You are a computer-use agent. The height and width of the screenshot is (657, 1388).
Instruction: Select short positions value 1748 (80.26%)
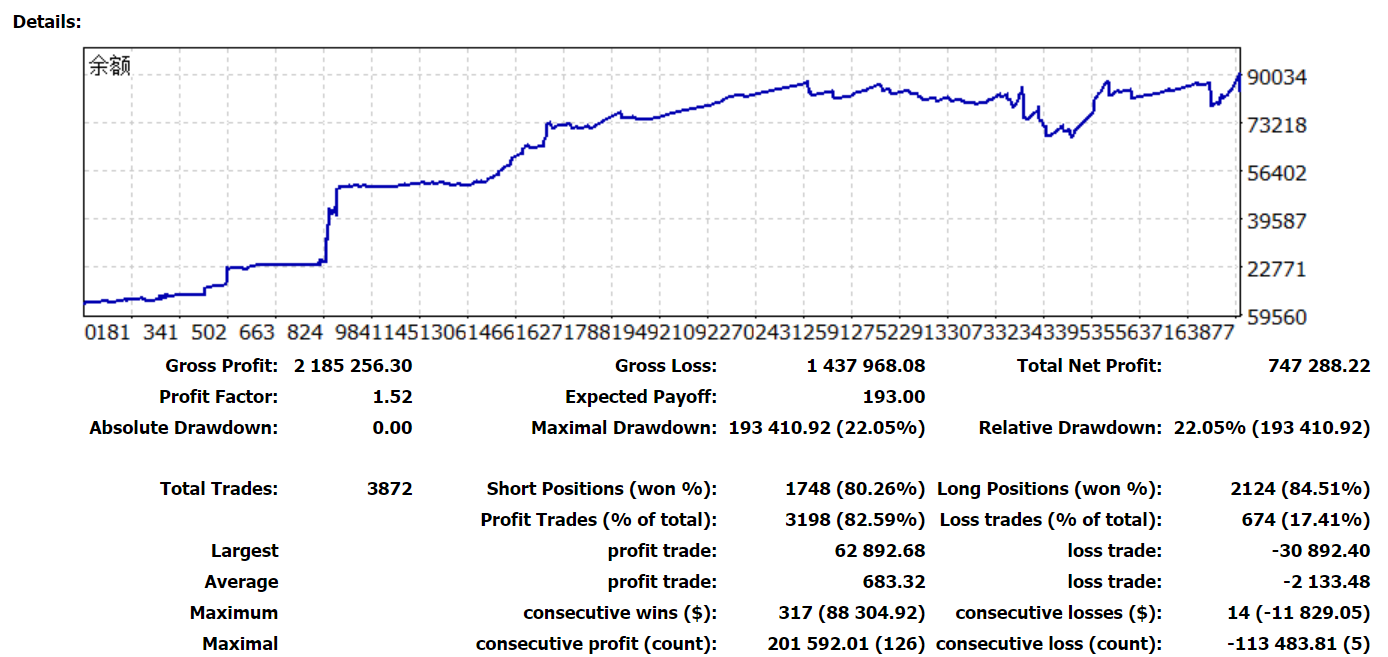tap(856, 489)
